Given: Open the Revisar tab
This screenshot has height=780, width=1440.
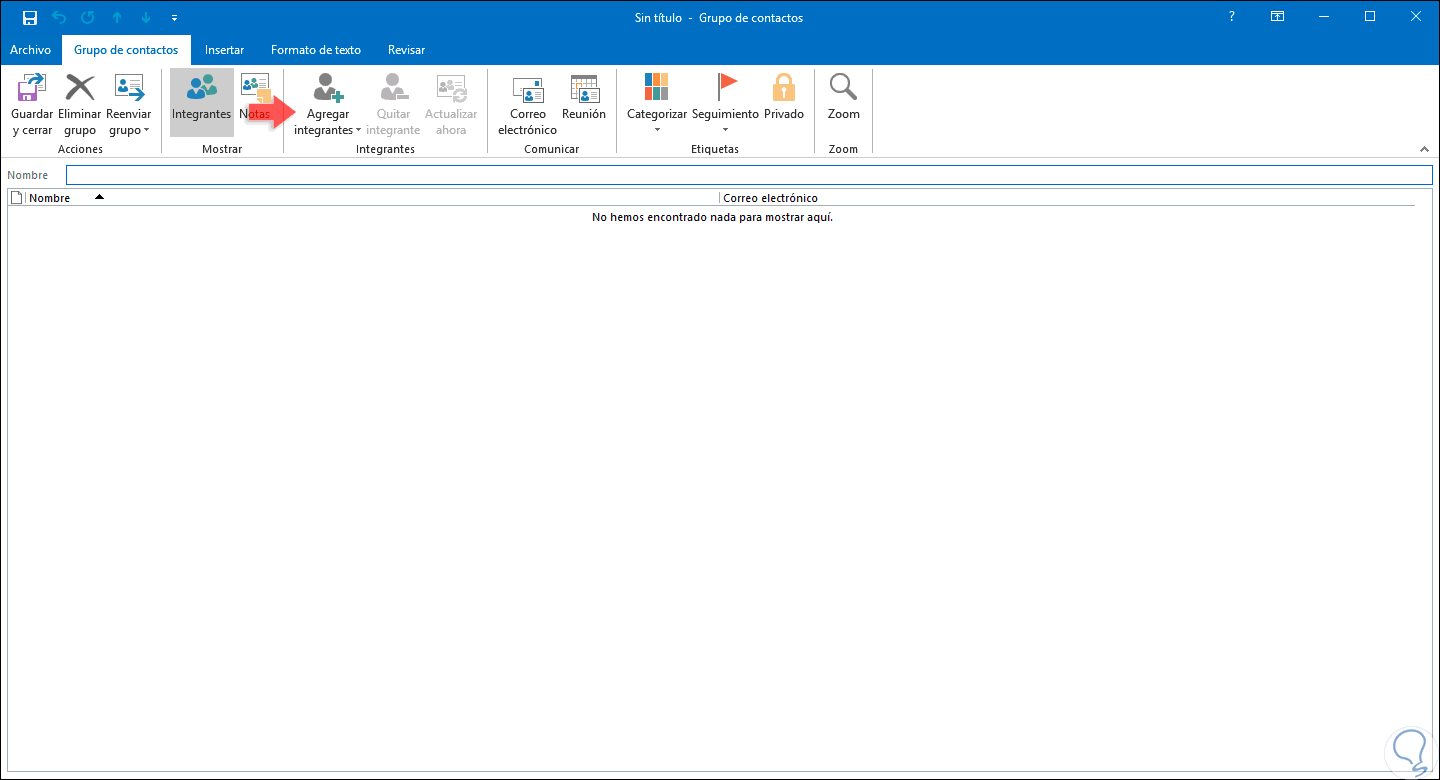Looking at the screenshot, I should click(406, 49).
